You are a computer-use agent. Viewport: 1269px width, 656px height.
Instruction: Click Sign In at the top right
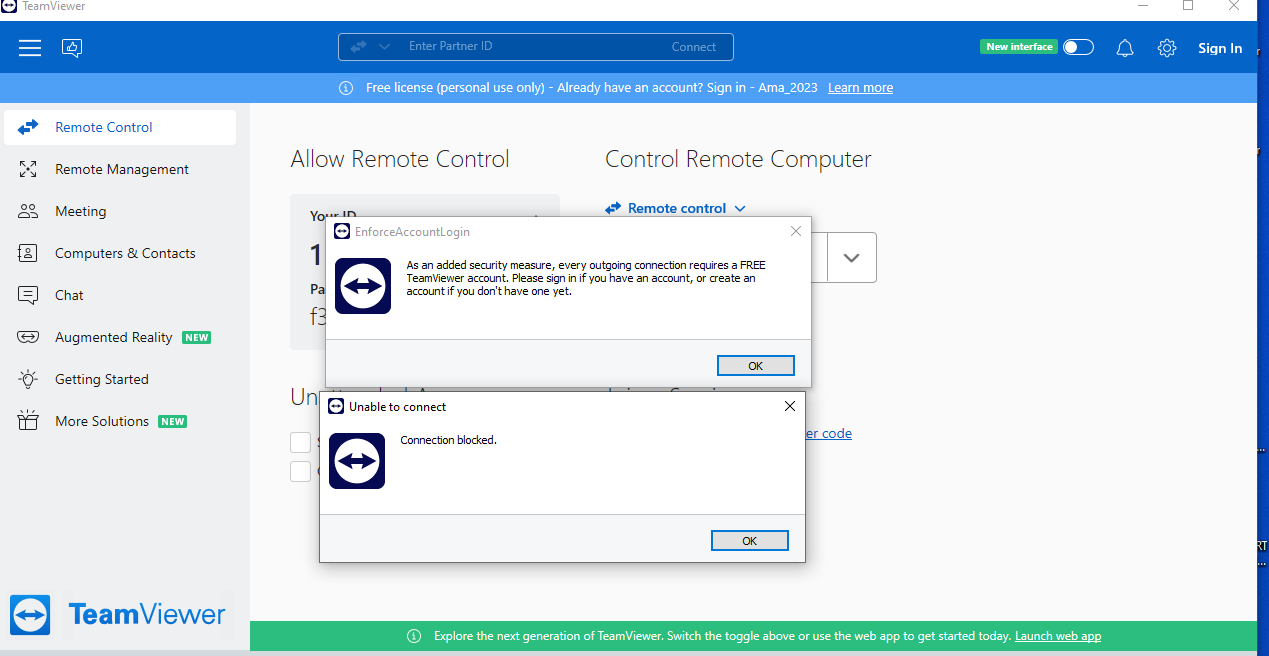tap(1220, 48)
